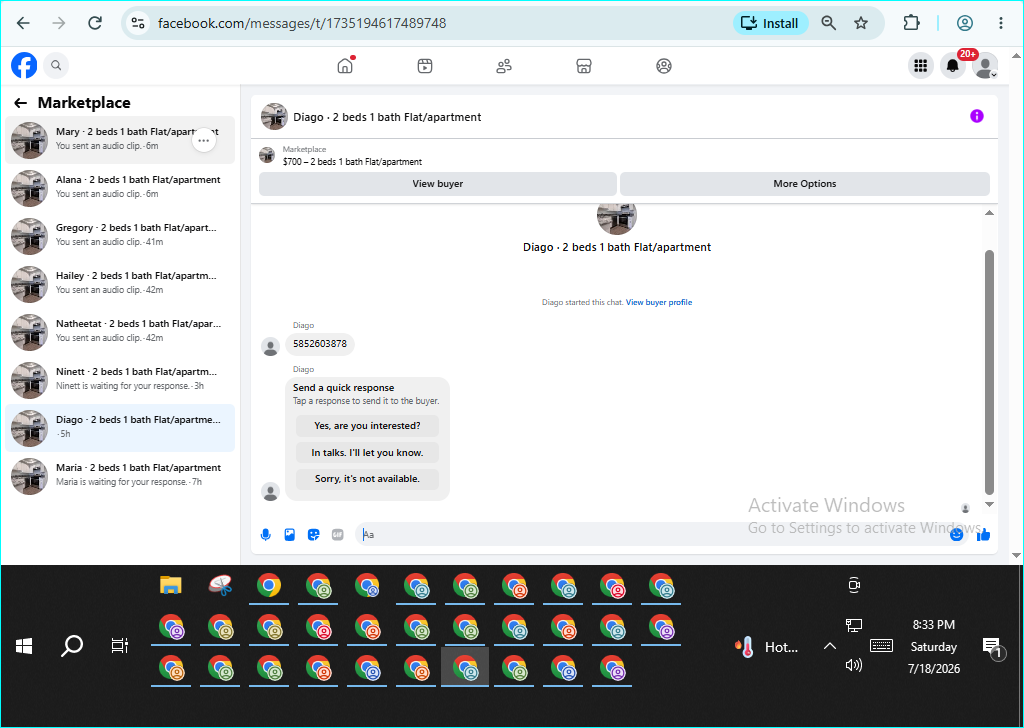Open the account profile avatar menu
Image resolution: width=1024 pixels, height=728 pixels.
985,65
